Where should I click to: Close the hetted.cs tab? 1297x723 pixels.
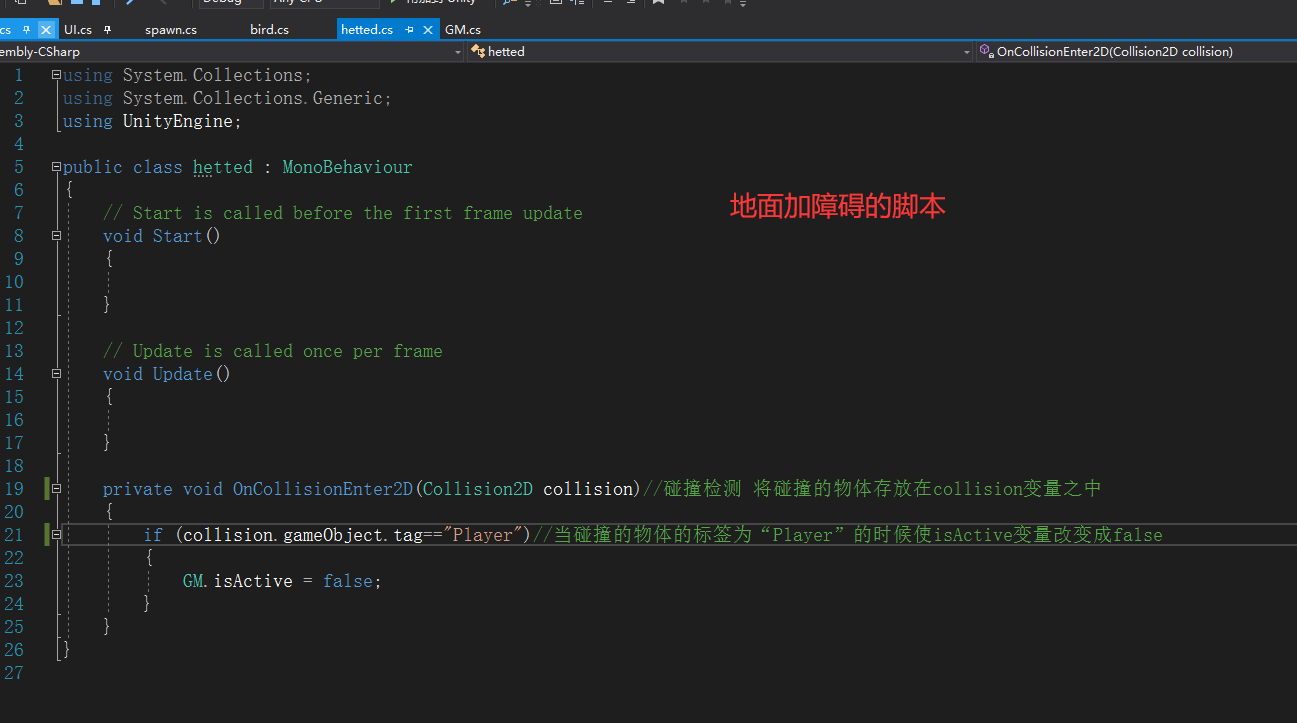428,30
